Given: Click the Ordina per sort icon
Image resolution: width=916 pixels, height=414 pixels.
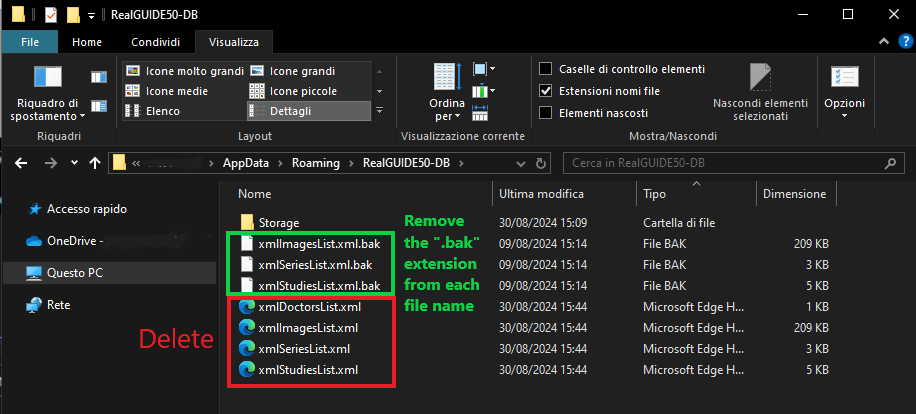Looking at the screenshot, I should [447, 80].
